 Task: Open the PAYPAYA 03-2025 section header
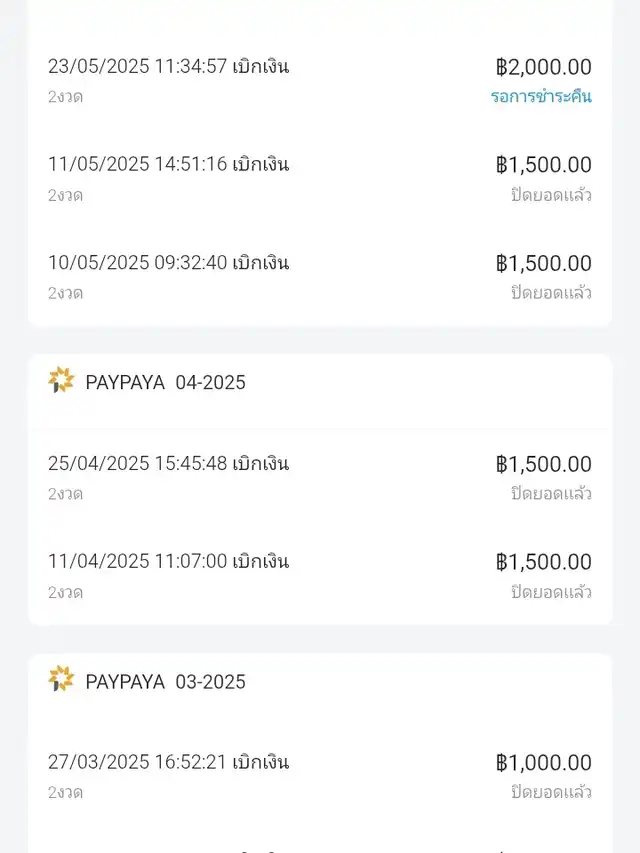[x=165, y=681]
